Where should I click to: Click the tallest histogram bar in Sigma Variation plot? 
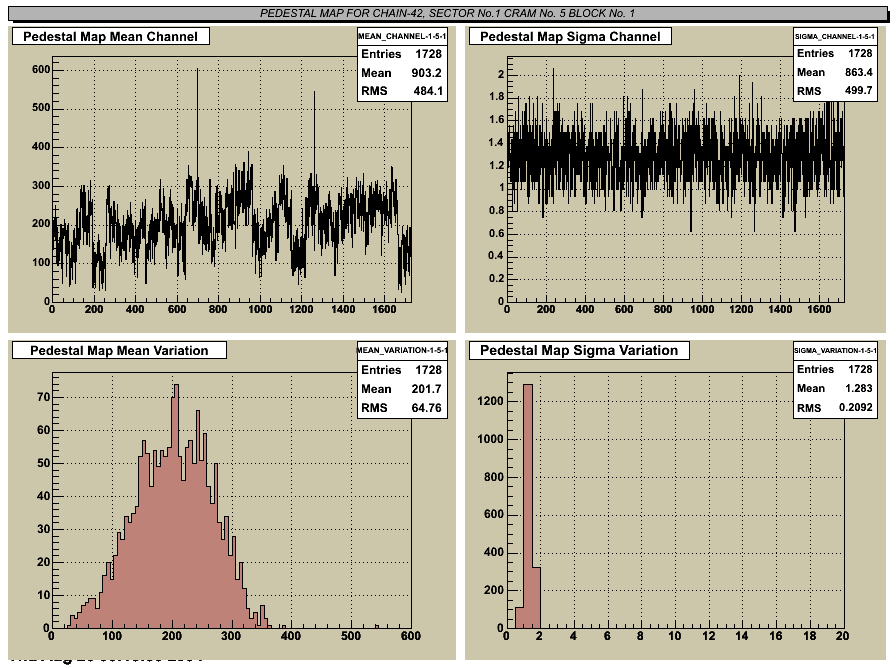coord(528,506)
